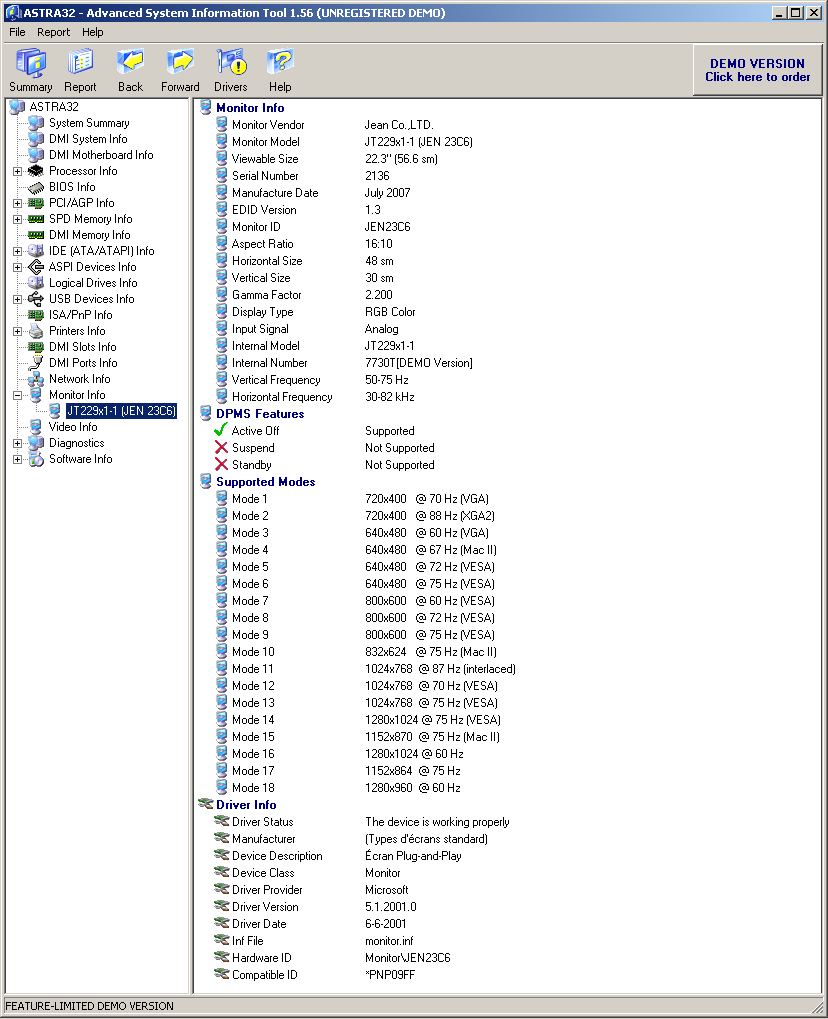
Task: Expand the Processor Info node
Action: pos(18,172)
